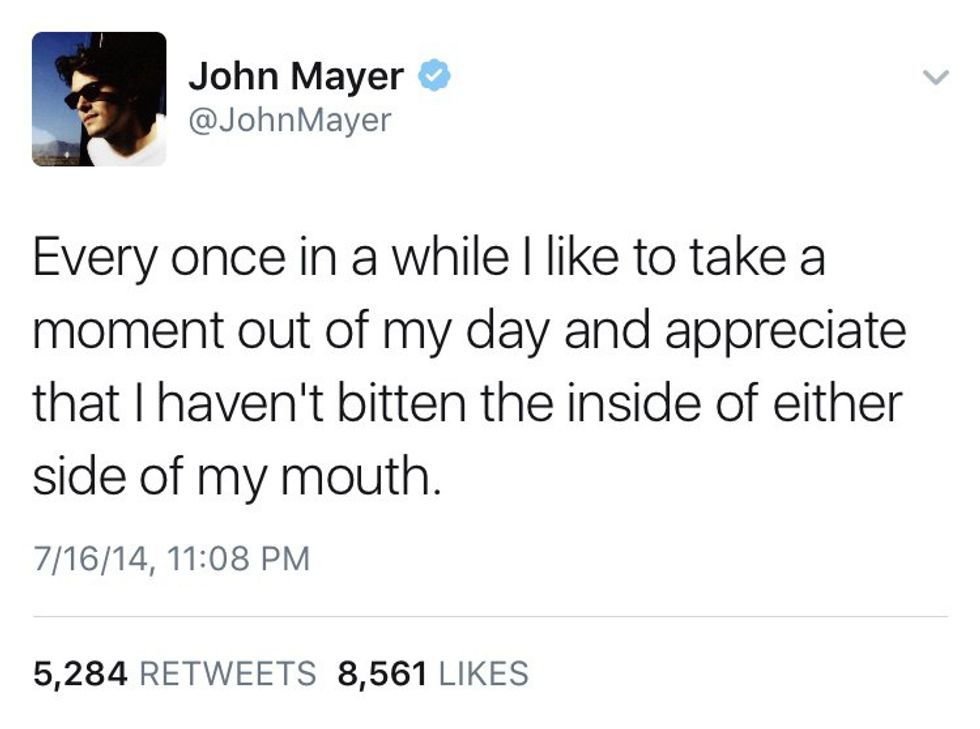Click the 8,561 likes count number
The width and height of the screenshot is (980, 729).
point(385,673)
